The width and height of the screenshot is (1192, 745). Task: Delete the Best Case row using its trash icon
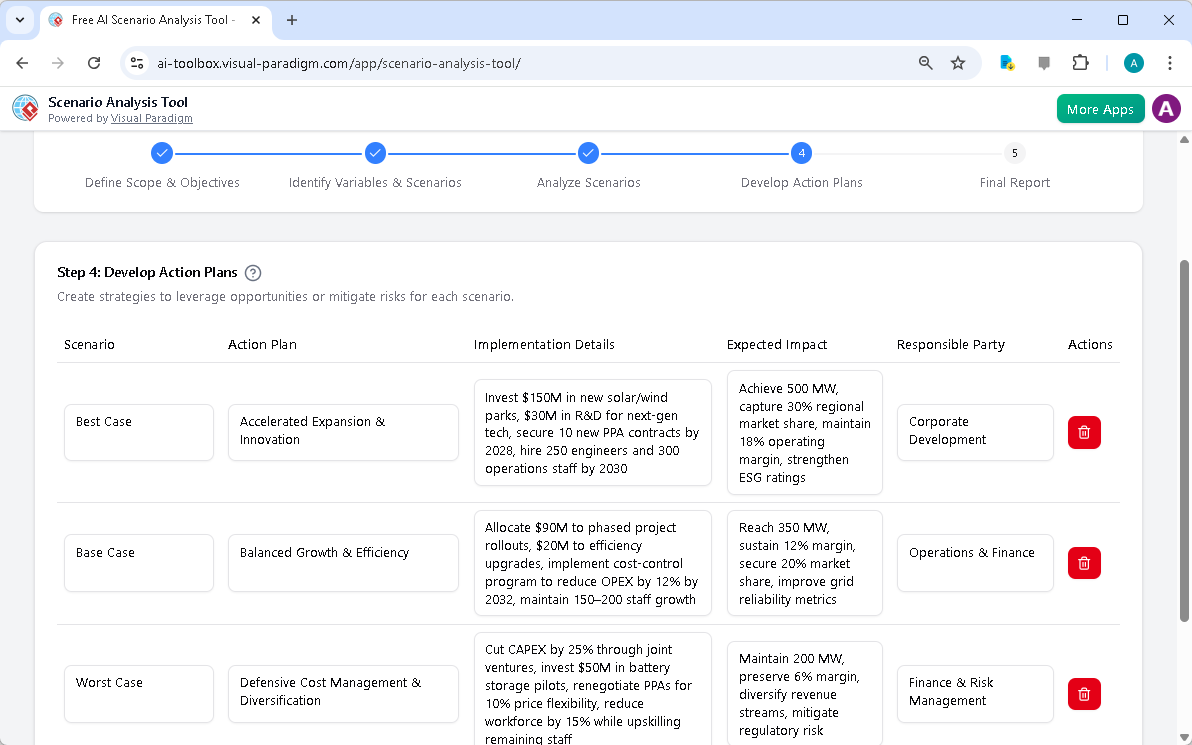coord(1083,432)
